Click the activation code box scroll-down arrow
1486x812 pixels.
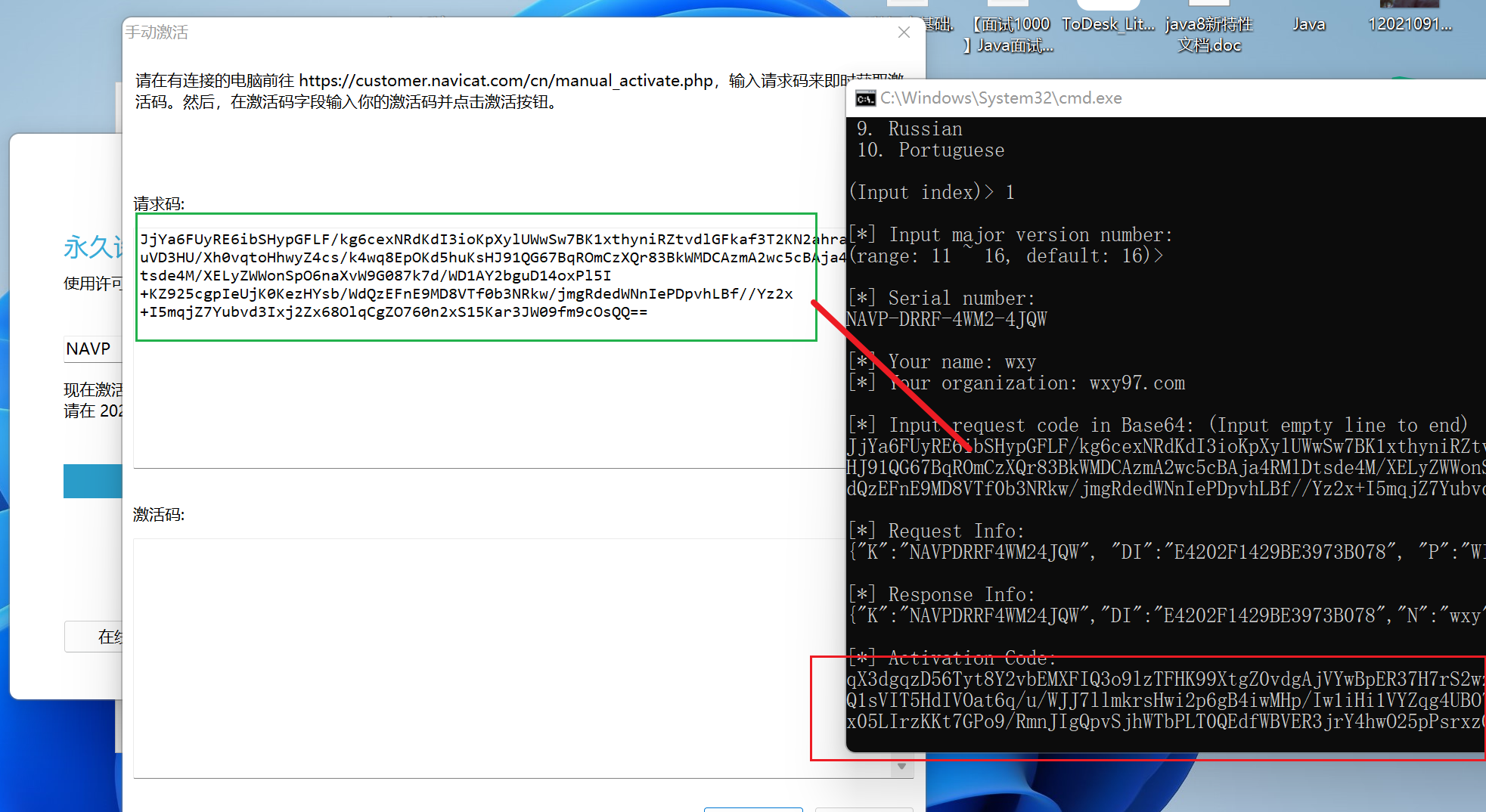pyautogui.click(x=901, y=767)
